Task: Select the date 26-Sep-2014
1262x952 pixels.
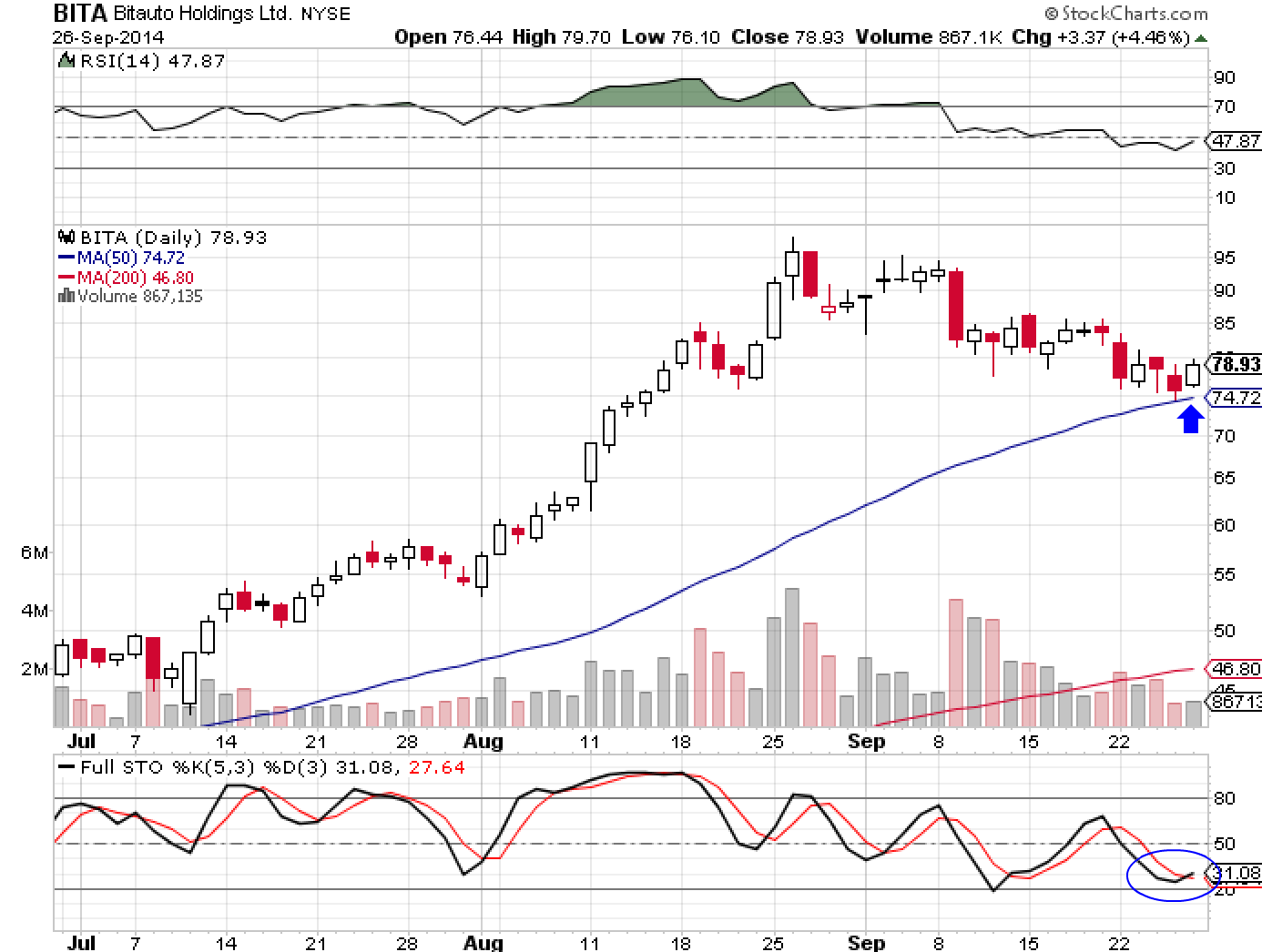Action: click(x=108, y=37)
